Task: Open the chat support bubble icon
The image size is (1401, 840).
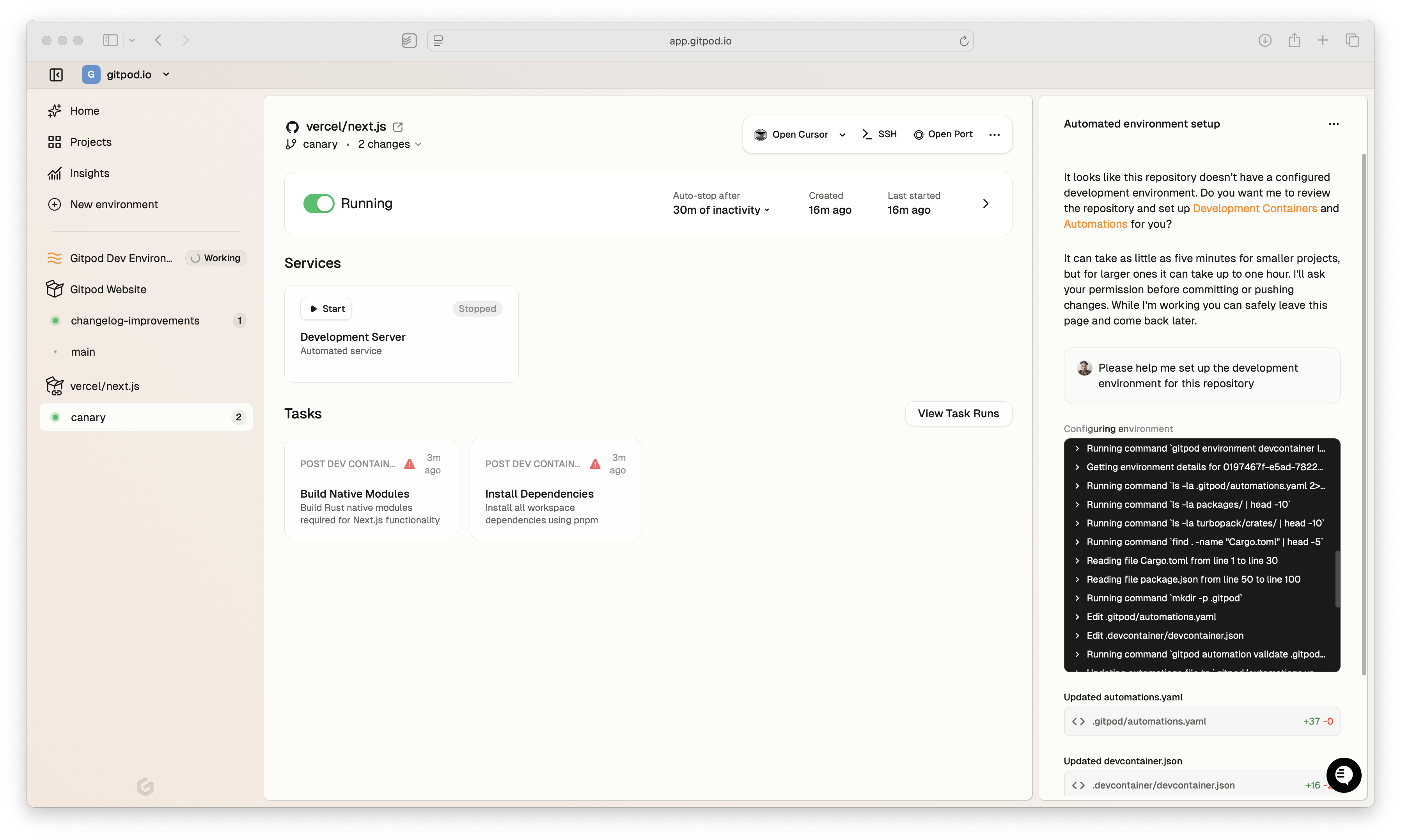Action: (x=1343, y=775)
